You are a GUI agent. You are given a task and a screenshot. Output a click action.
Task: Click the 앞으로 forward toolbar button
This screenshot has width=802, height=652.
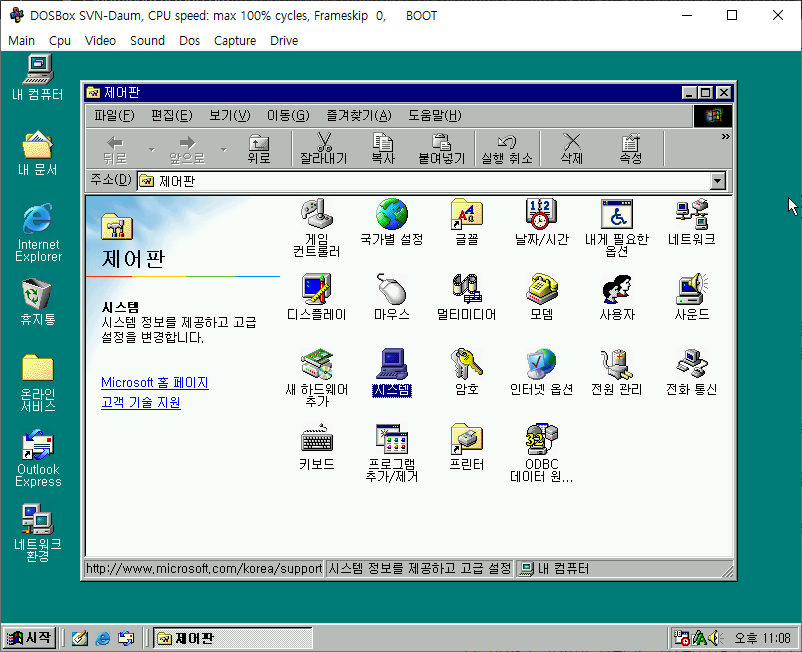[x=187, y=149]
